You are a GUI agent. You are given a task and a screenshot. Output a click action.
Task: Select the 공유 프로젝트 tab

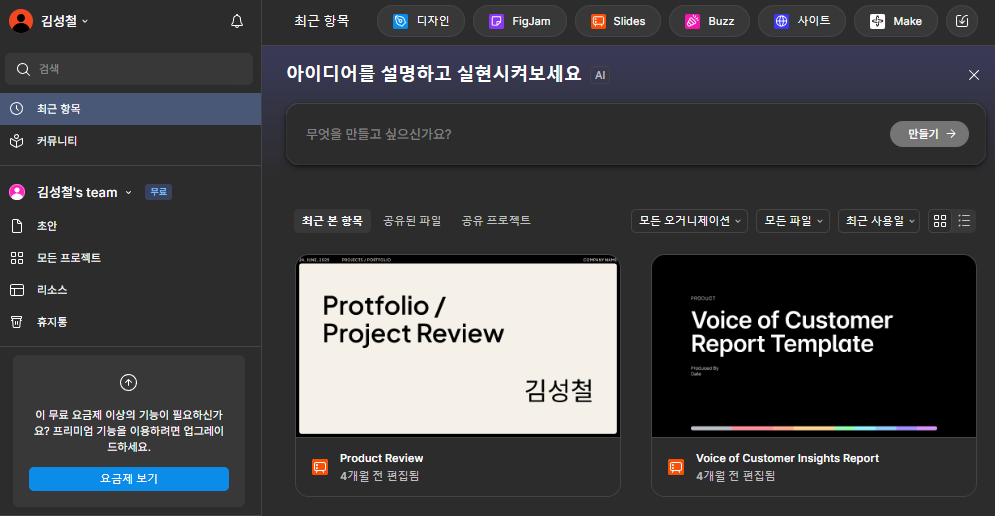click(496, 221)
